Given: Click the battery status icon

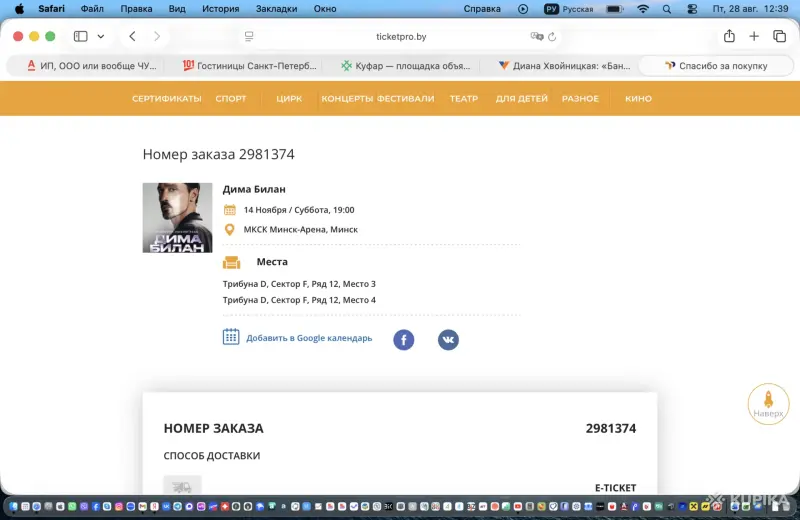Looking at the screenshot, I should point(614,9).
